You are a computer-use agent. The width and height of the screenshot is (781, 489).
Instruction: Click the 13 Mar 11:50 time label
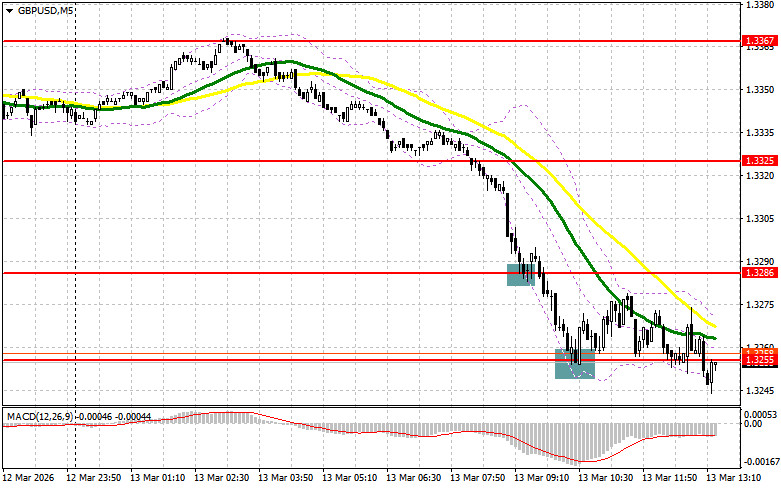(669, 478)
